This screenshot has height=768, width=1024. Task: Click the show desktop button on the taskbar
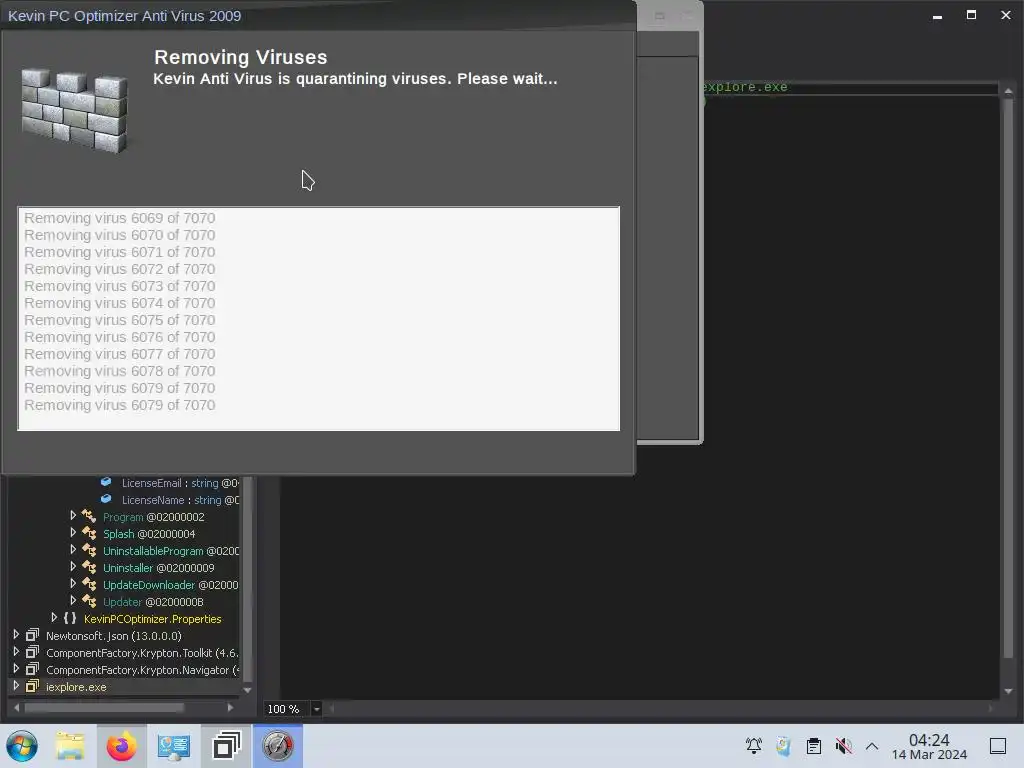998,746
